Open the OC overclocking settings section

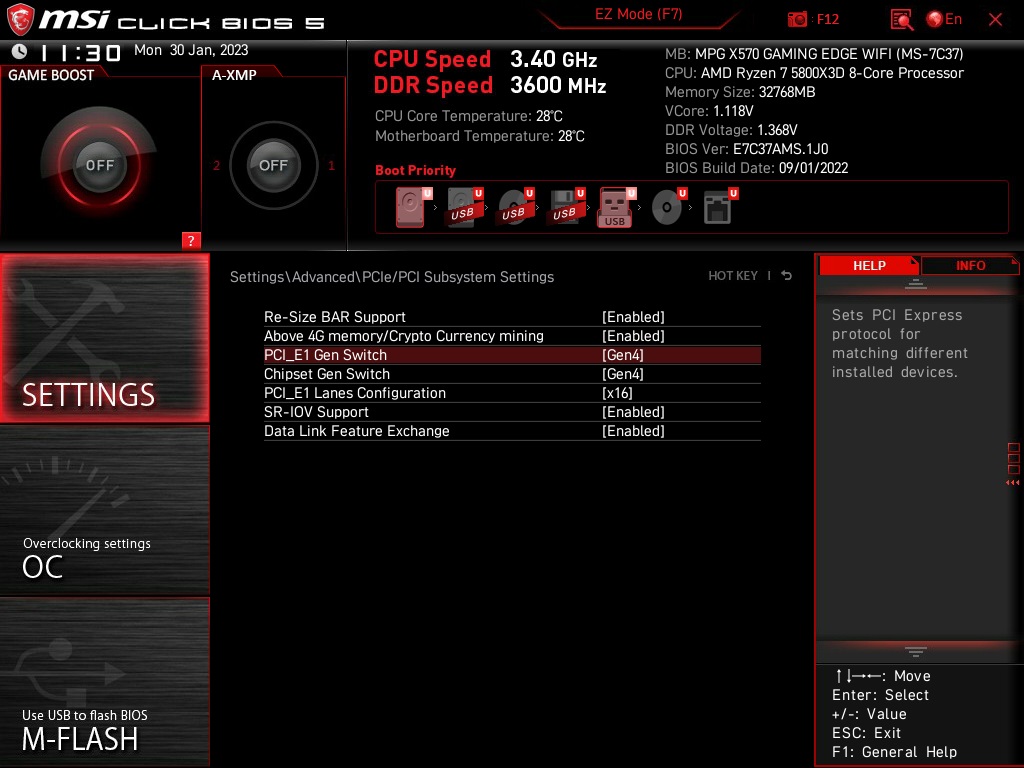coord(104,511)
